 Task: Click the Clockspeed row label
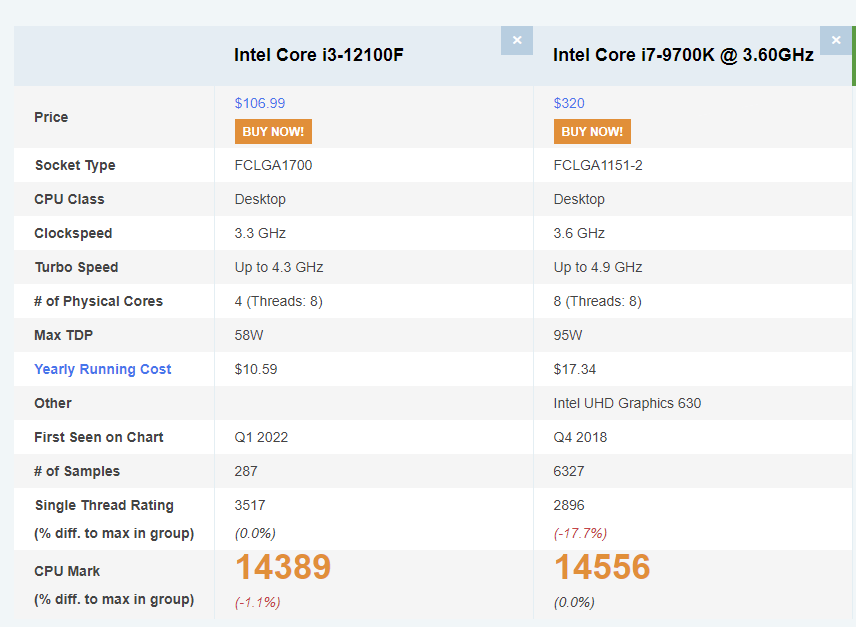(73, 234)
